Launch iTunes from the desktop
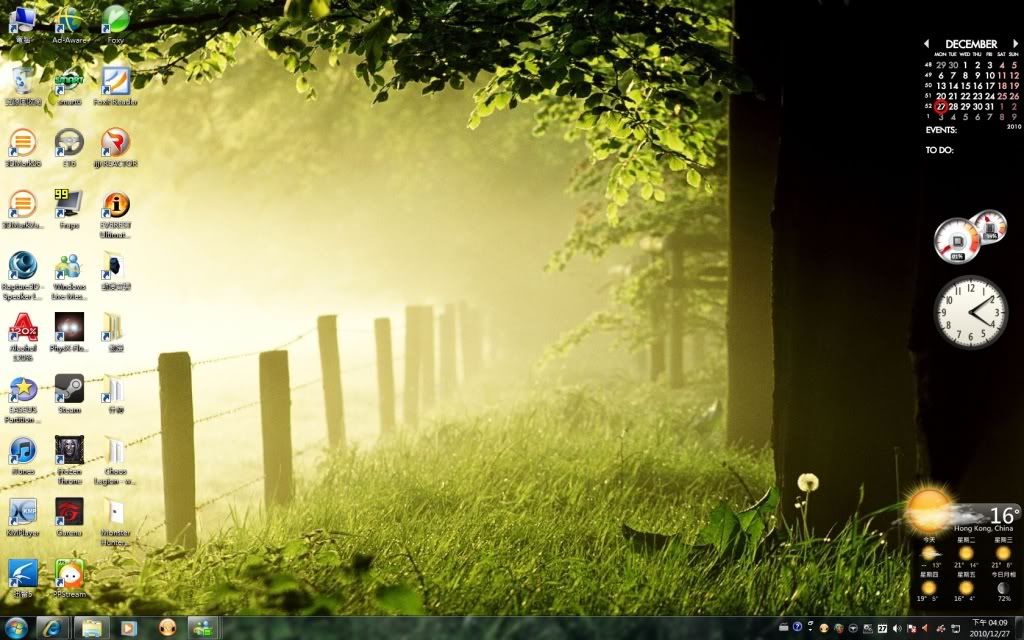The width and height of the screenshot is (1024, 640). tap(22, 450)
